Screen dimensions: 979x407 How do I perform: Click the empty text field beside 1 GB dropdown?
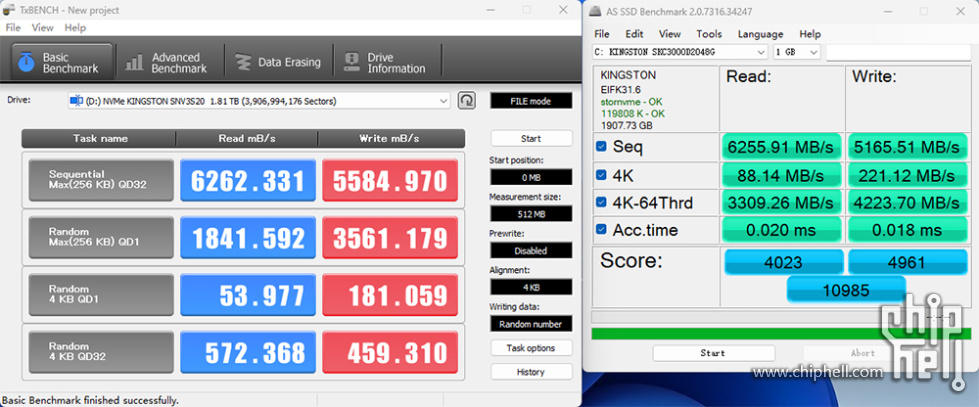pos(898,52)
